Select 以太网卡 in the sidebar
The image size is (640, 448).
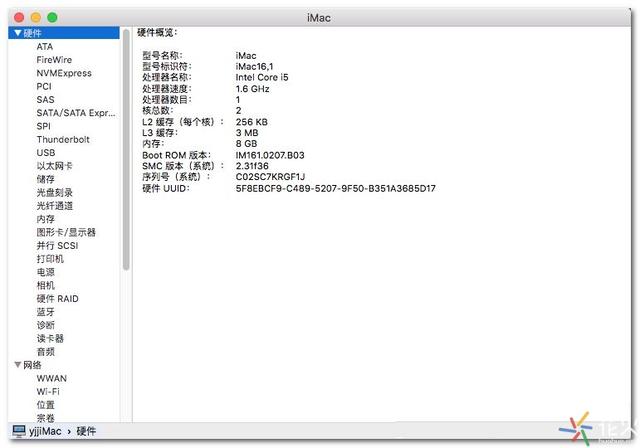[x=54, y=166]
